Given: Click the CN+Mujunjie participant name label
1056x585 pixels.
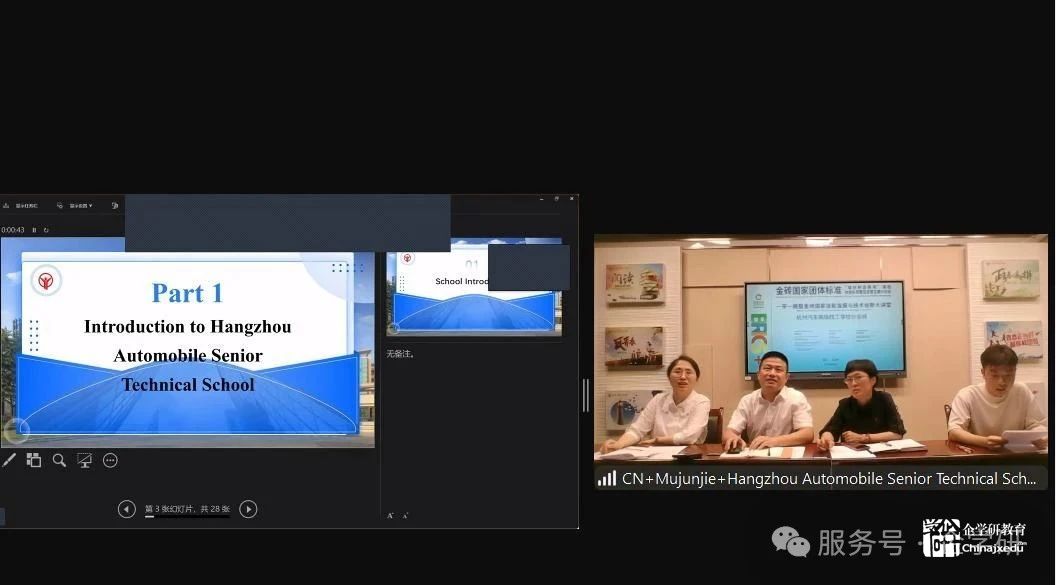Looking at the screenshot, I should coord(829,479).
